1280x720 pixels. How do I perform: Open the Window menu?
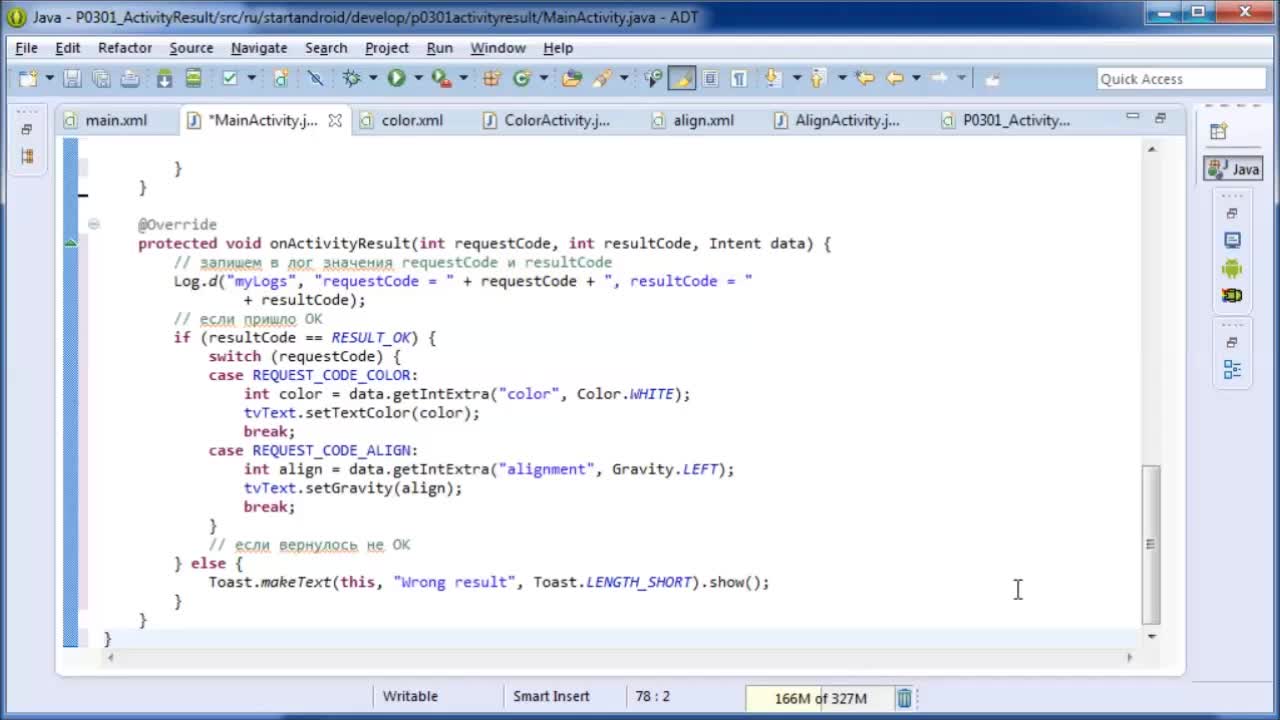tap(498, 48)
